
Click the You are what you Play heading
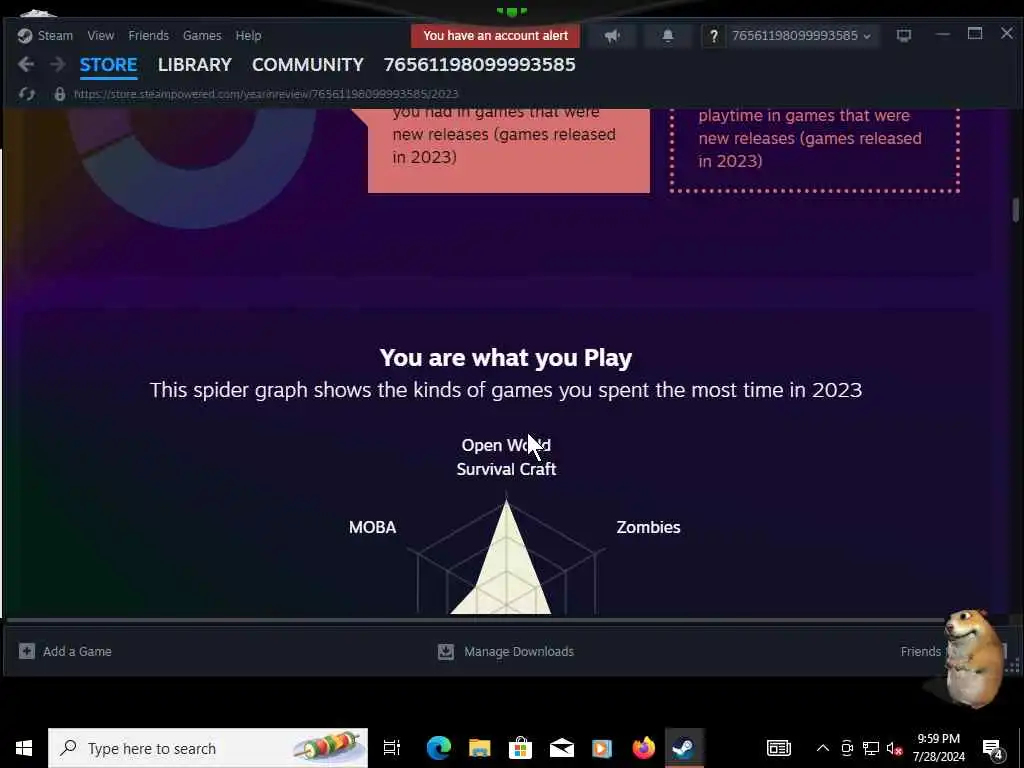click(505, 357)
